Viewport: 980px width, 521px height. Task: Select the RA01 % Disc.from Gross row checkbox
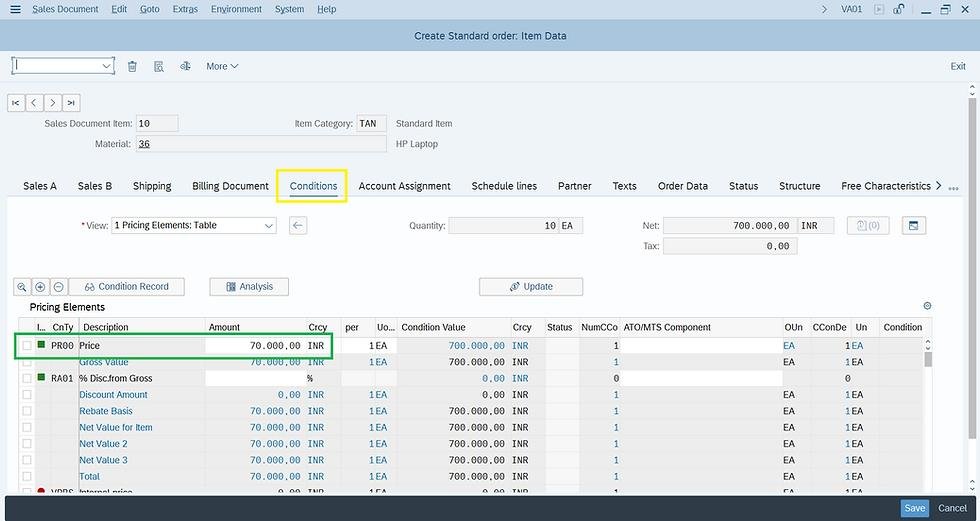point(27,379)
